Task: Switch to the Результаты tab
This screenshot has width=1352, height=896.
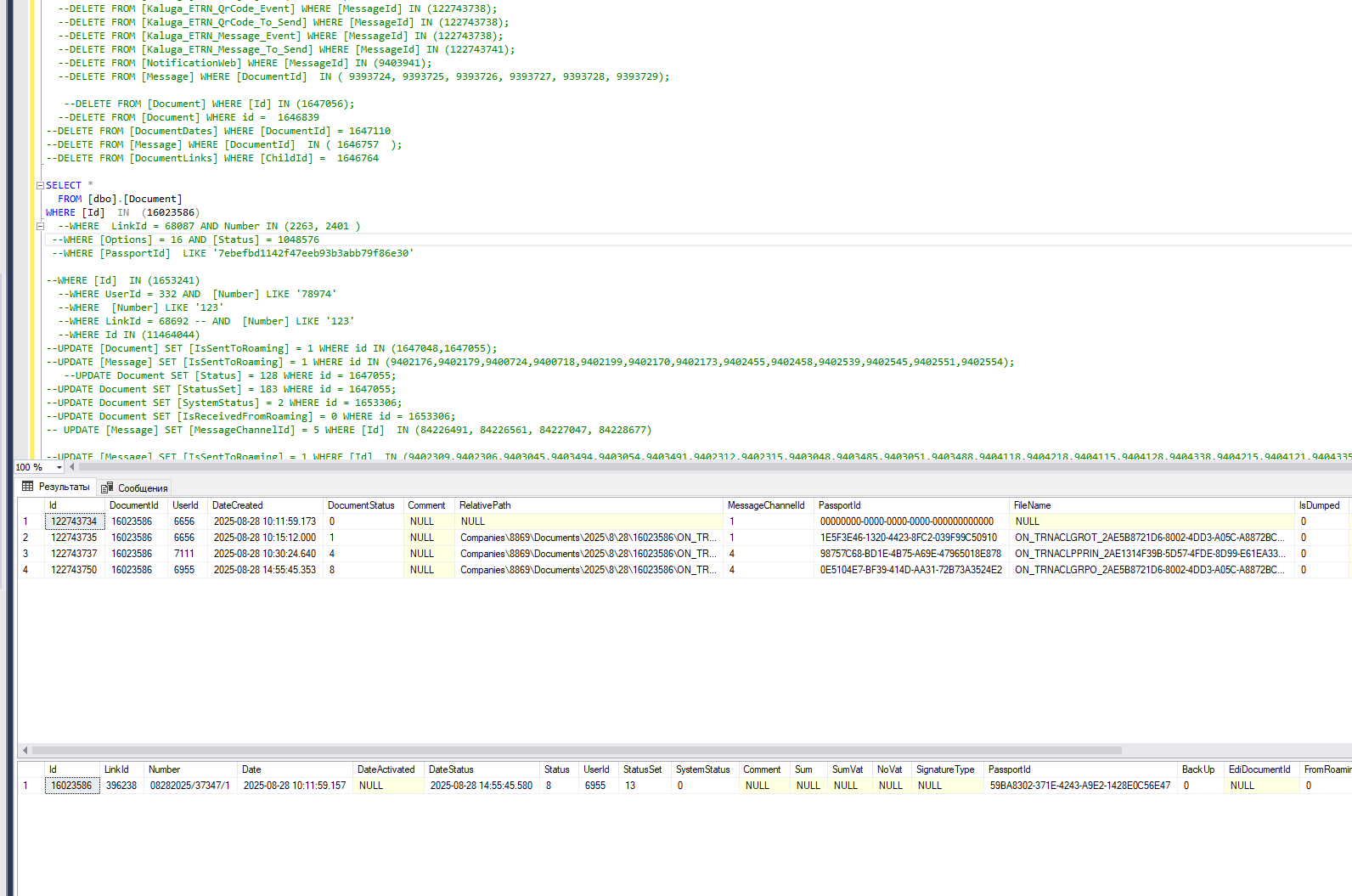Action: pyautogui.click(x=56, y=487)
